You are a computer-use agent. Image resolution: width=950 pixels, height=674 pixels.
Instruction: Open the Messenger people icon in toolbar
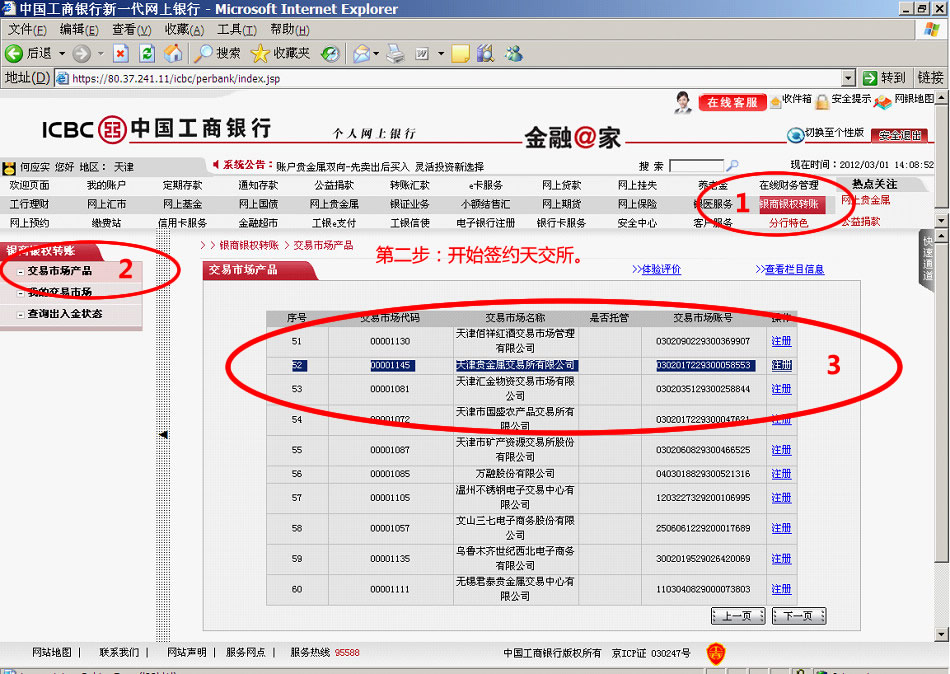tap(514, 54)
